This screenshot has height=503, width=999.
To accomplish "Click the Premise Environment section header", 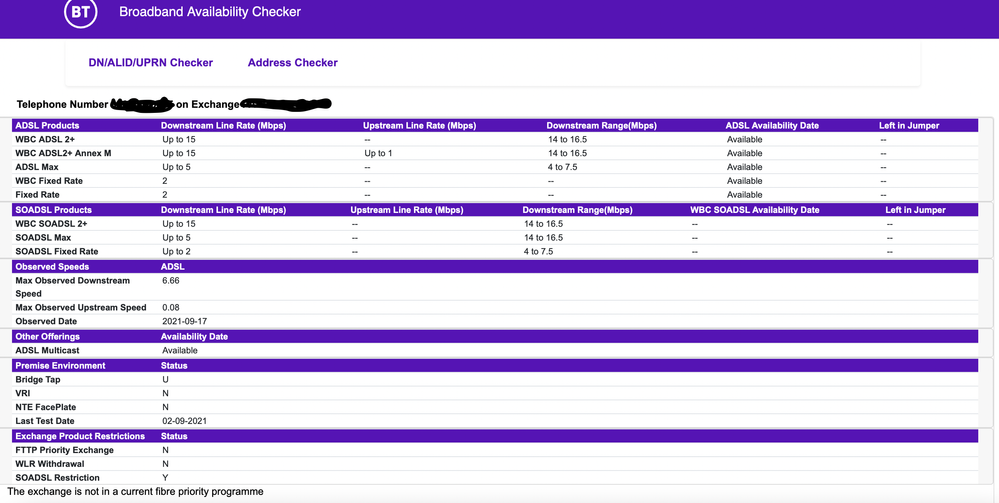I will point(61,366).
